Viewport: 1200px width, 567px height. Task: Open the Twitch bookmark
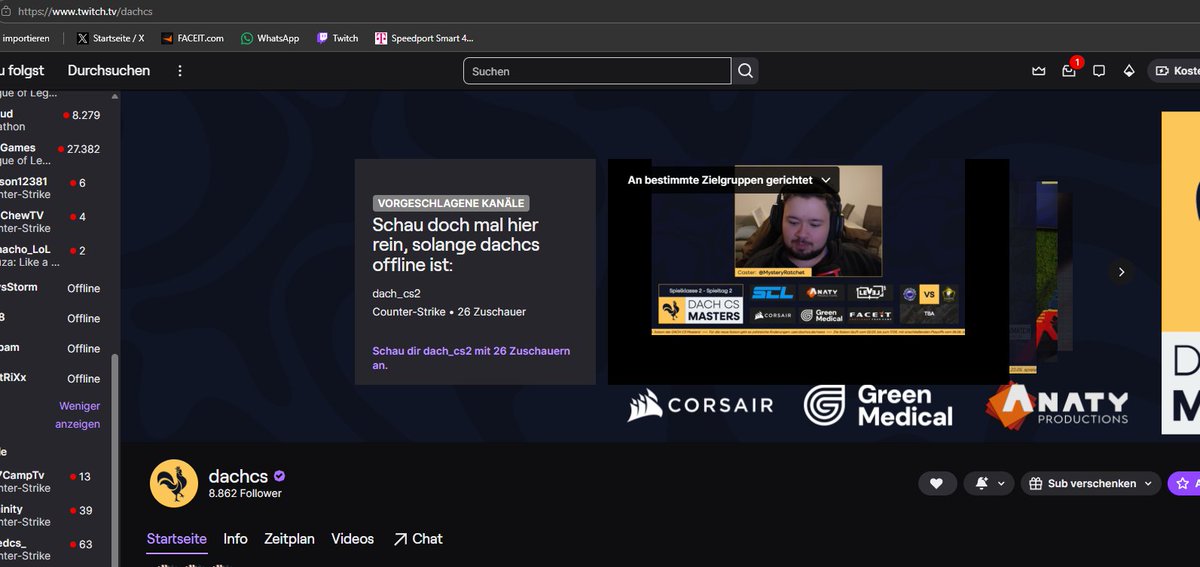(x=337, y=38)
